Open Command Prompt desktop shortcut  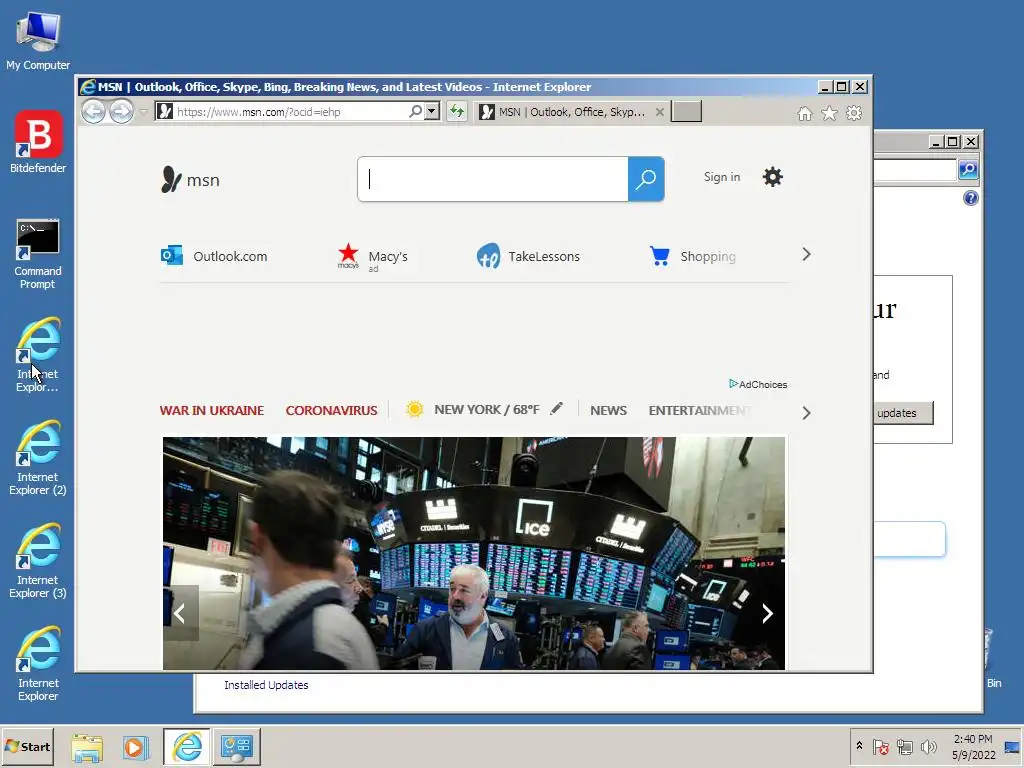pyautogui.click(x=38, y=254)
